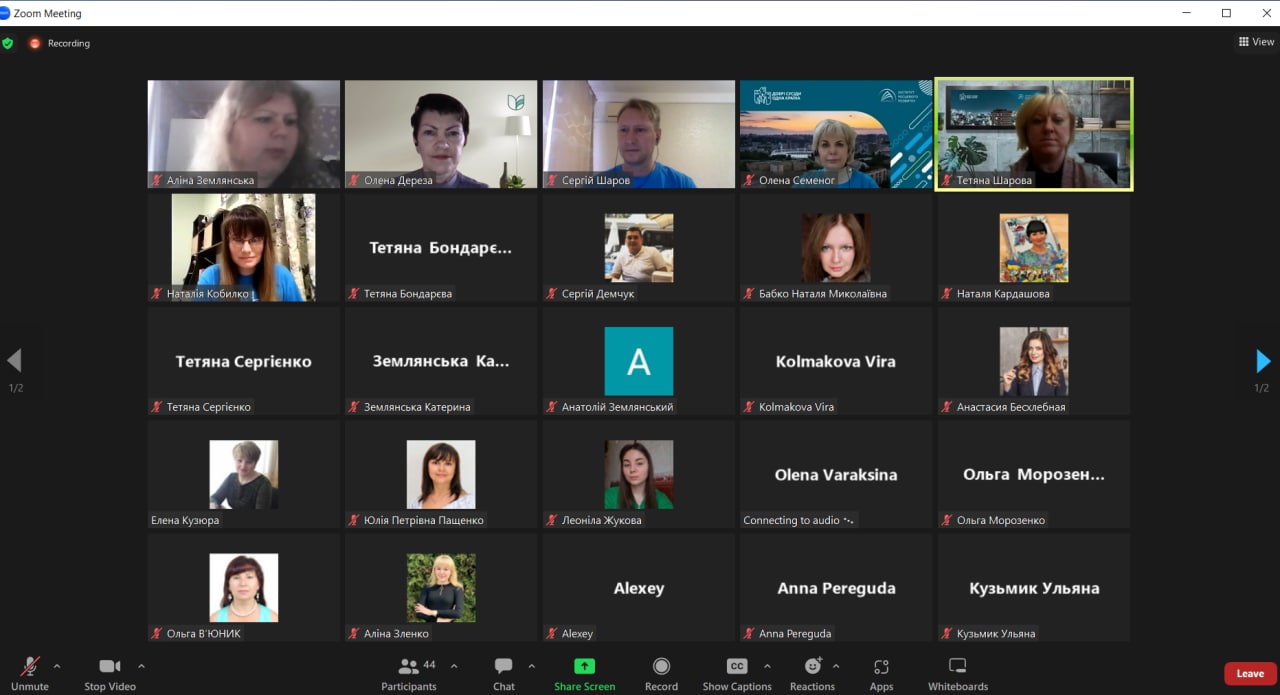Select Наталія Кобилко video tile
Viewport: 1280px width, 695px height.
(244, 247)
